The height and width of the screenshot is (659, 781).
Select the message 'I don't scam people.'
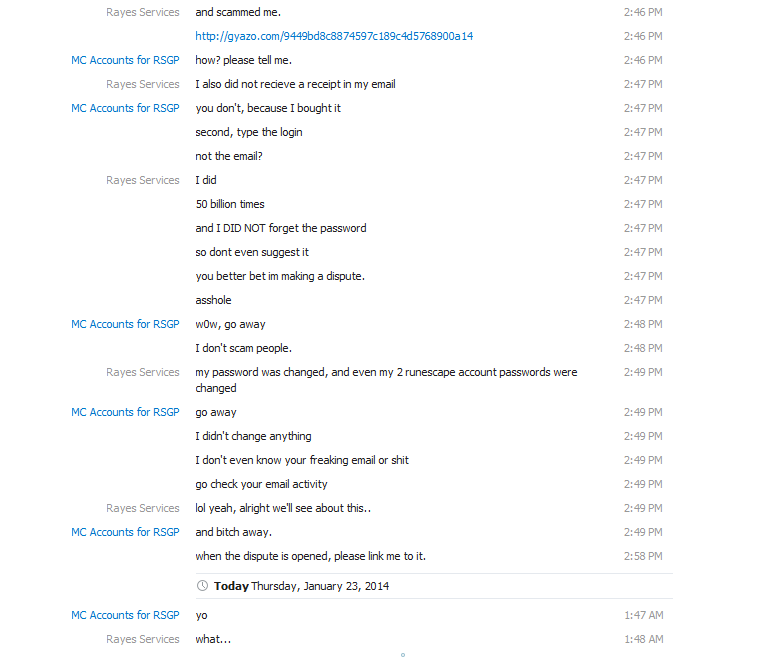[x=244, y=348]
